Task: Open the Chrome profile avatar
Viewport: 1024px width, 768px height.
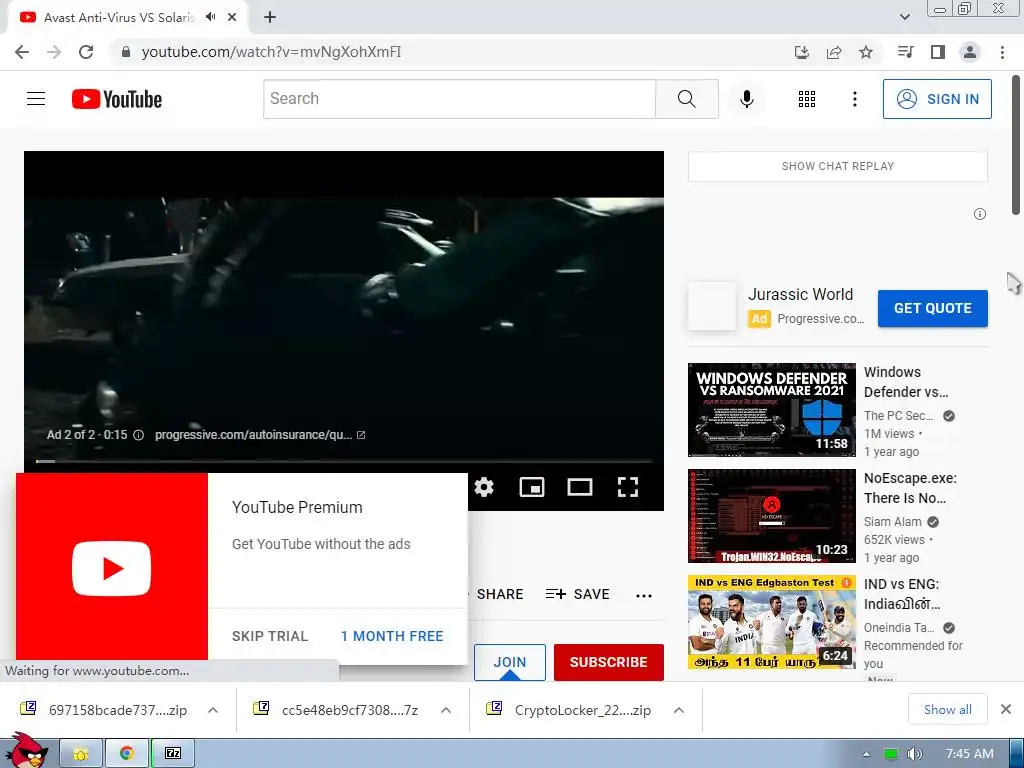Action: pyautogui.click(x=970, y=52)
